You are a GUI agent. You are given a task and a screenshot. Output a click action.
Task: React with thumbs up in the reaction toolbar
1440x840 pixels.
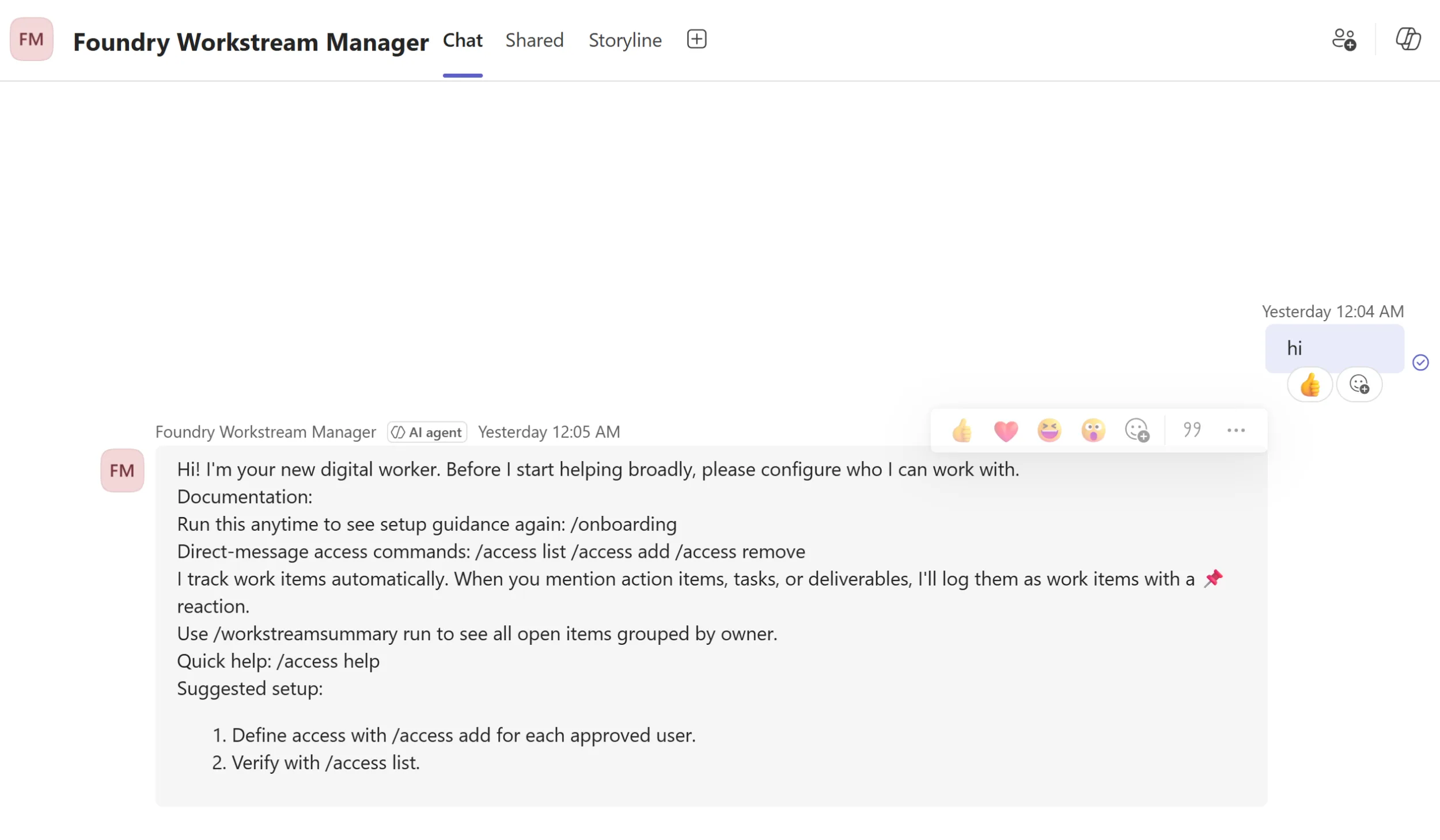(962, 430)
